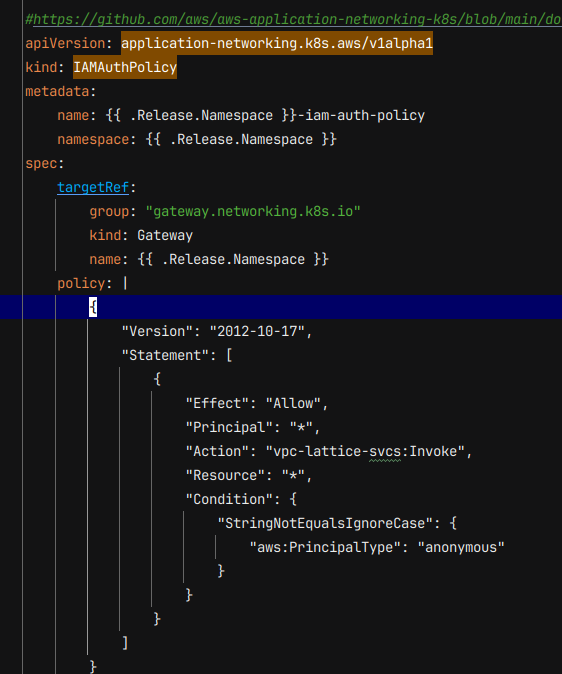Image resolution: width=562 pixels, height=674 pixels.
Task: Click the "Allow" effect value
Action: coord(293,404)
